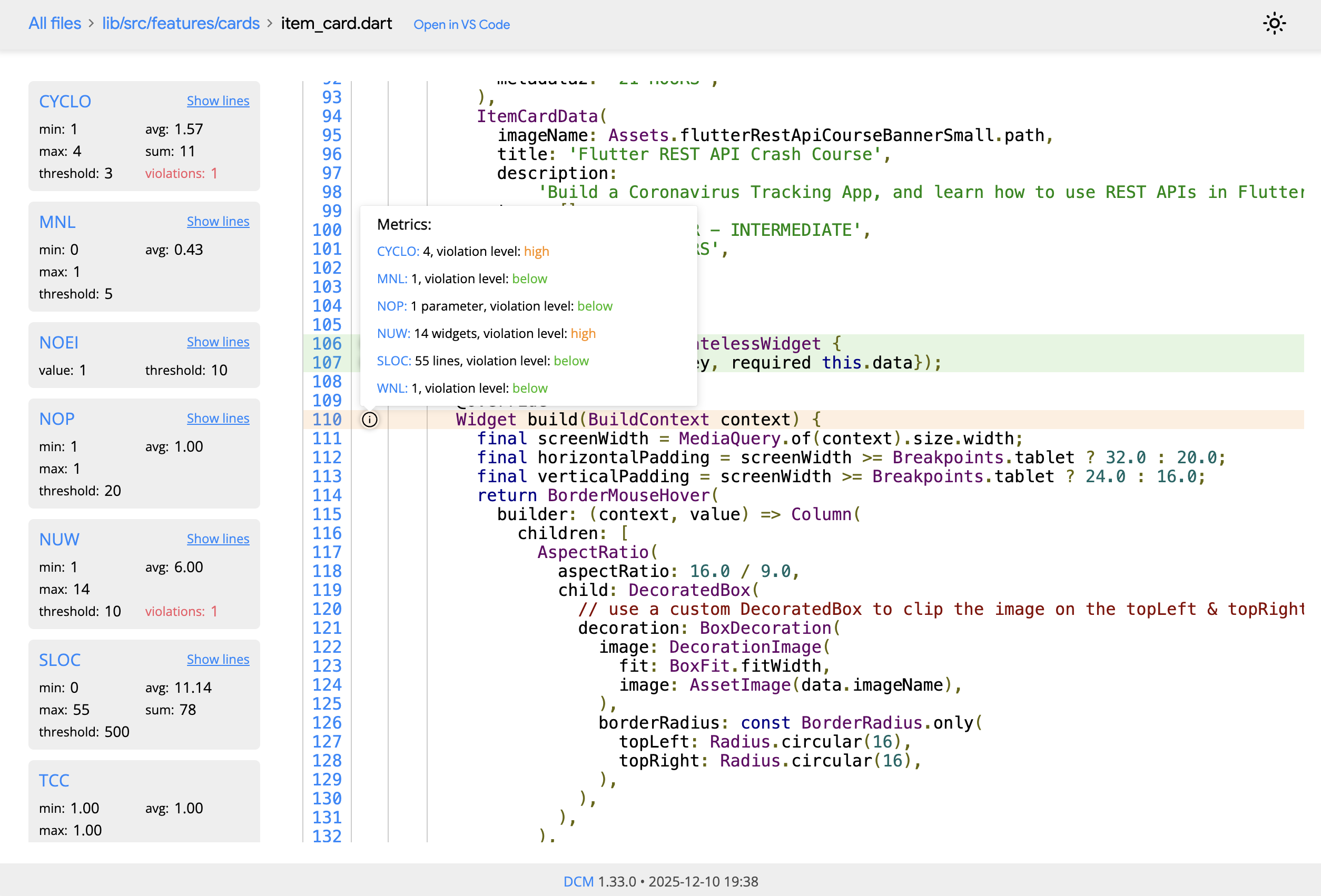Viewport: 1321px width, 896px height.
Task: Click the NUW label in metrics tooltip
Action: [393, 334]
